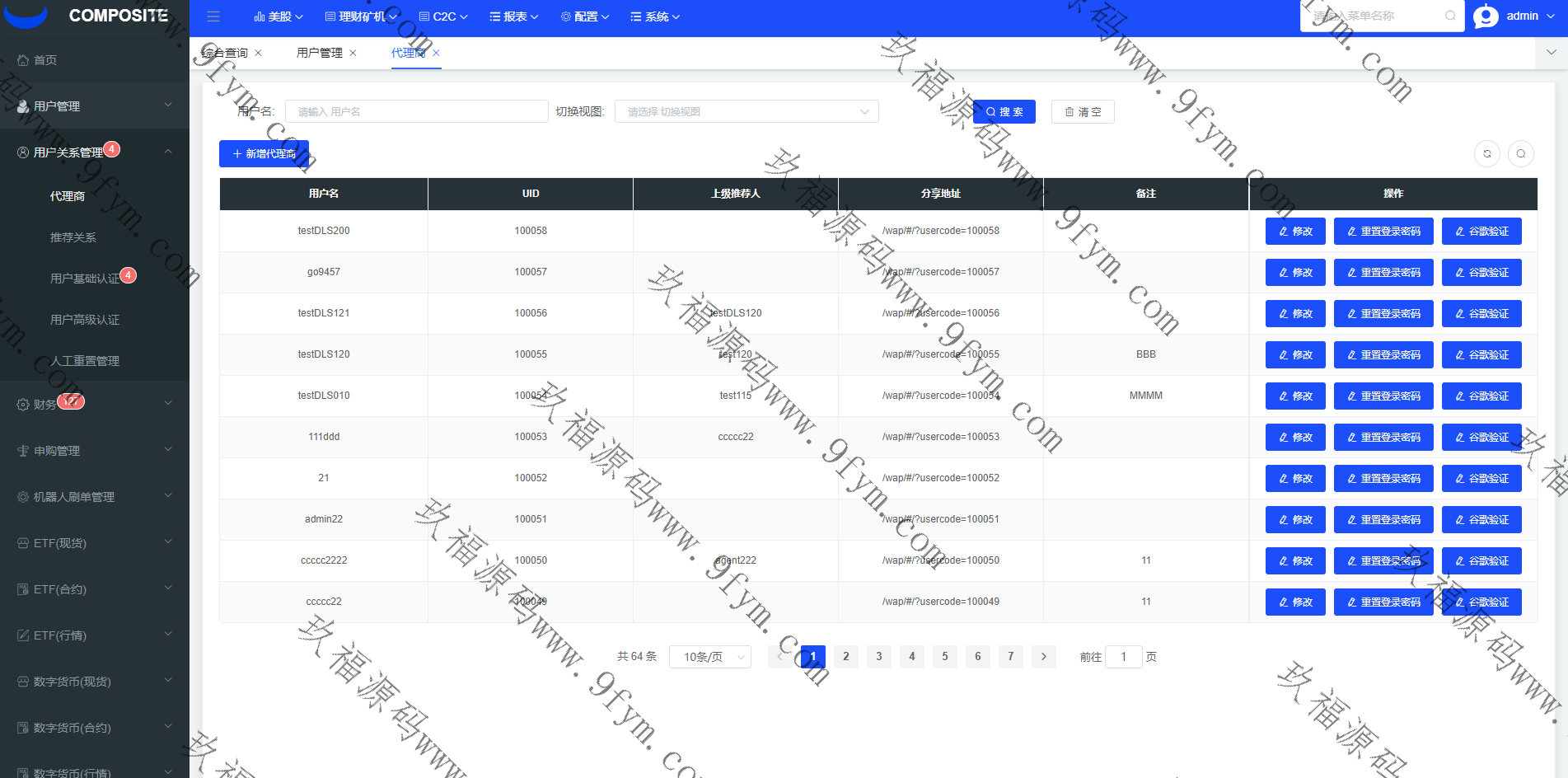Click the refresh table icon
This screenshot has width=1568, height=778.
pos(1486,154)
